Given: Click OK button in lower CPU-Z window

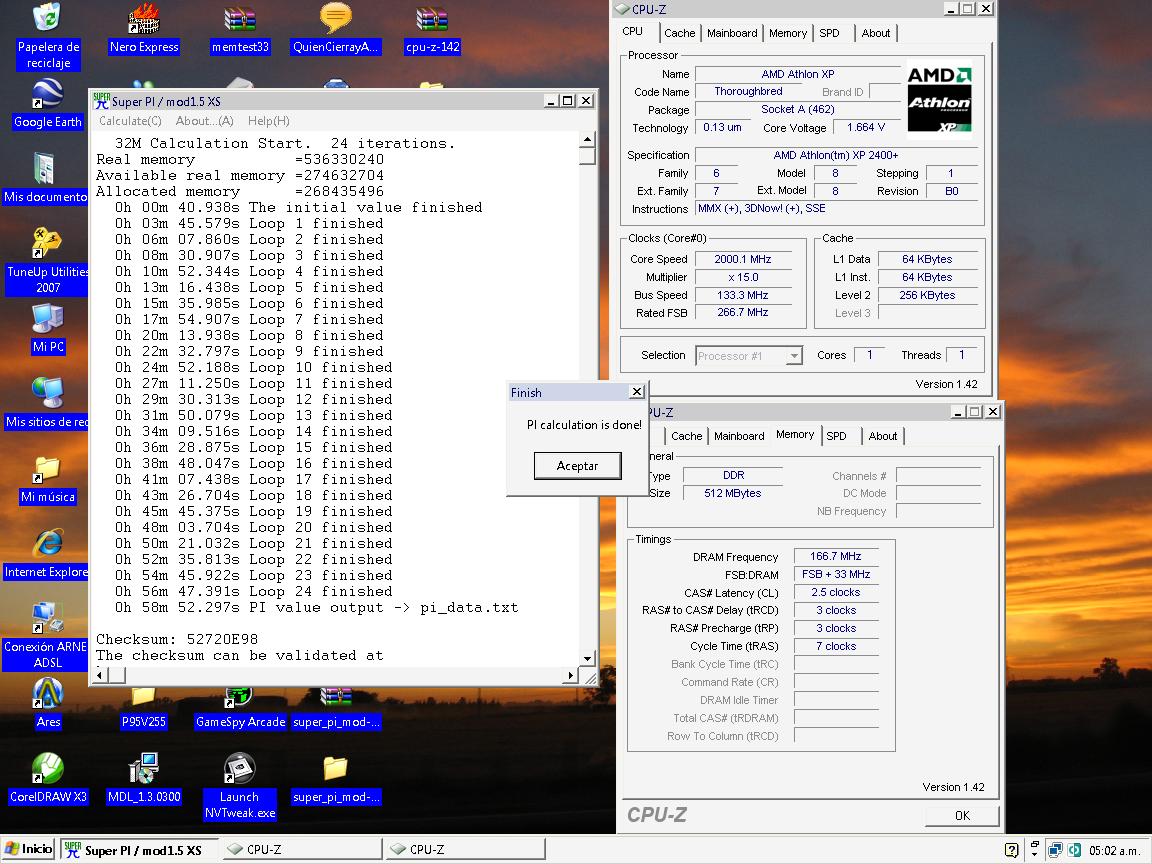Looking at the screenshot, I should point(962,816).
